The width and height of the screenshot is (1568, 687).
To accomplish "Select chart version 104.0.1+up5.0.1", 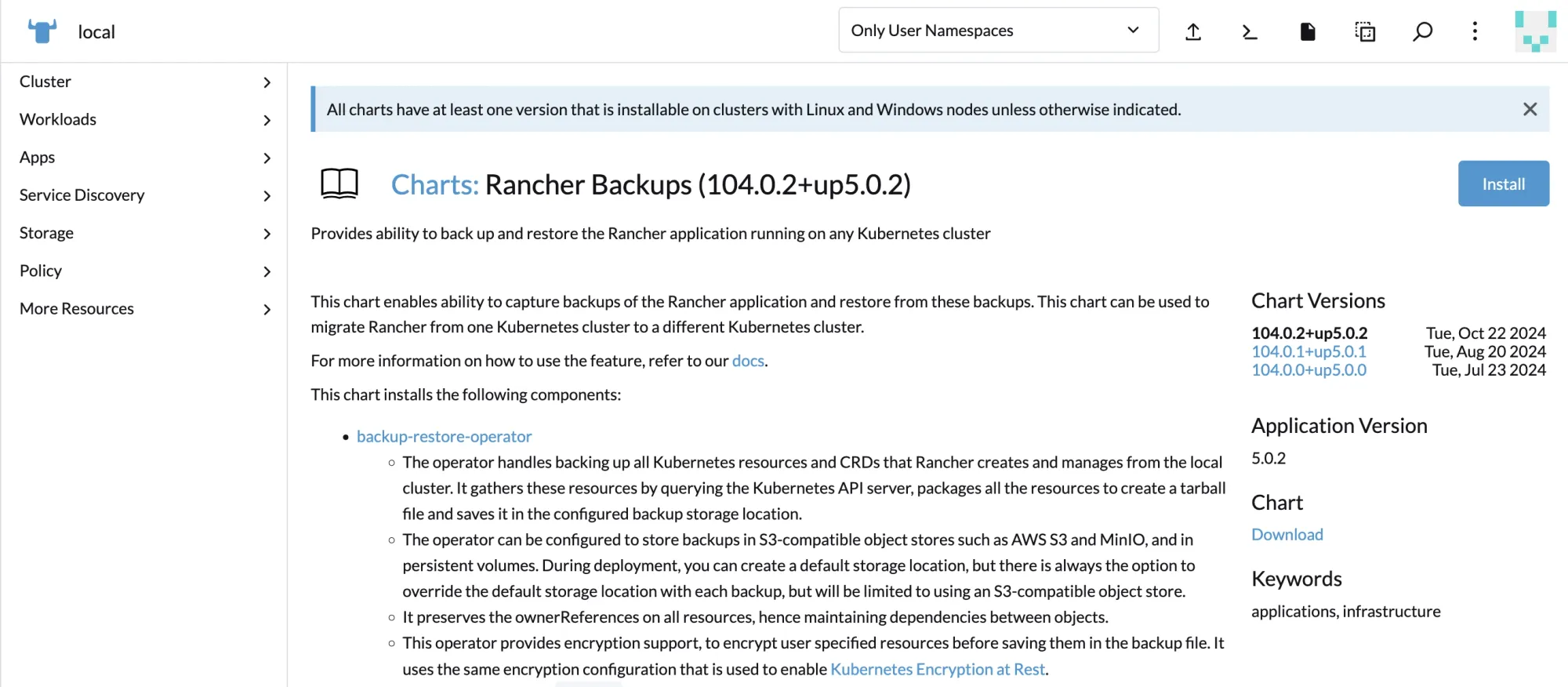I will tap(1308, 351).
